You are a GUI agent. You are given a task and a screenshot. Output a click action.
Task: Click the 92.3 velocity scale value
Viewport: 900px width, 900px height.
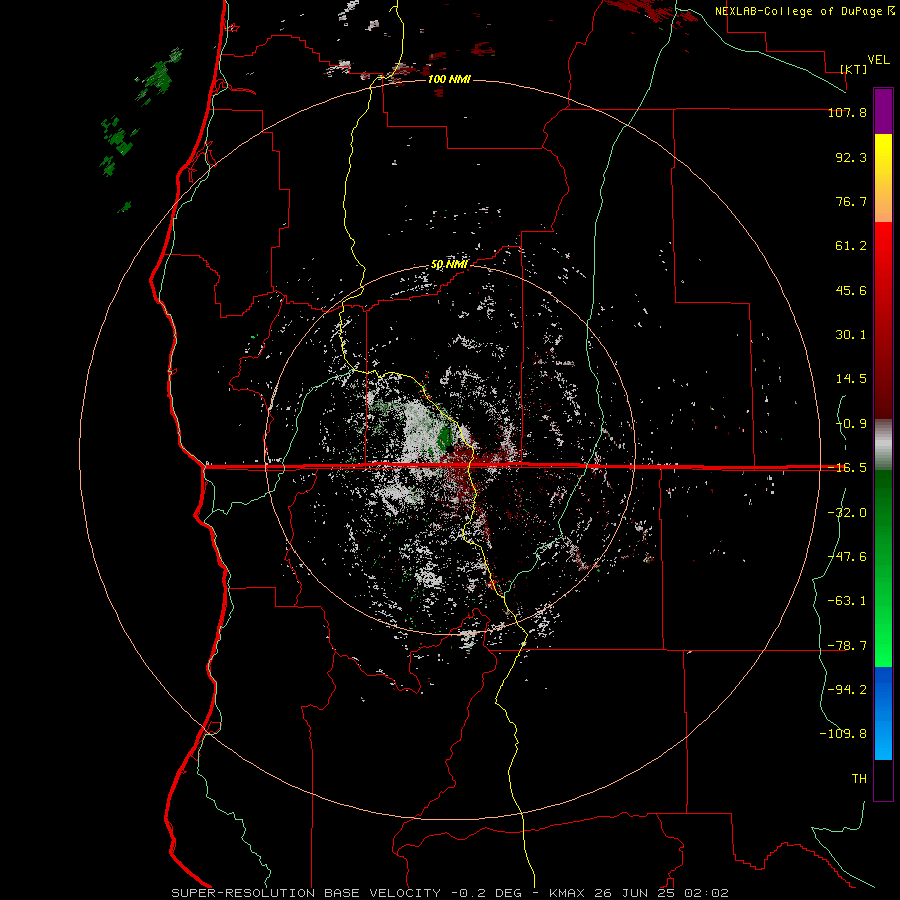coord(851,157)
